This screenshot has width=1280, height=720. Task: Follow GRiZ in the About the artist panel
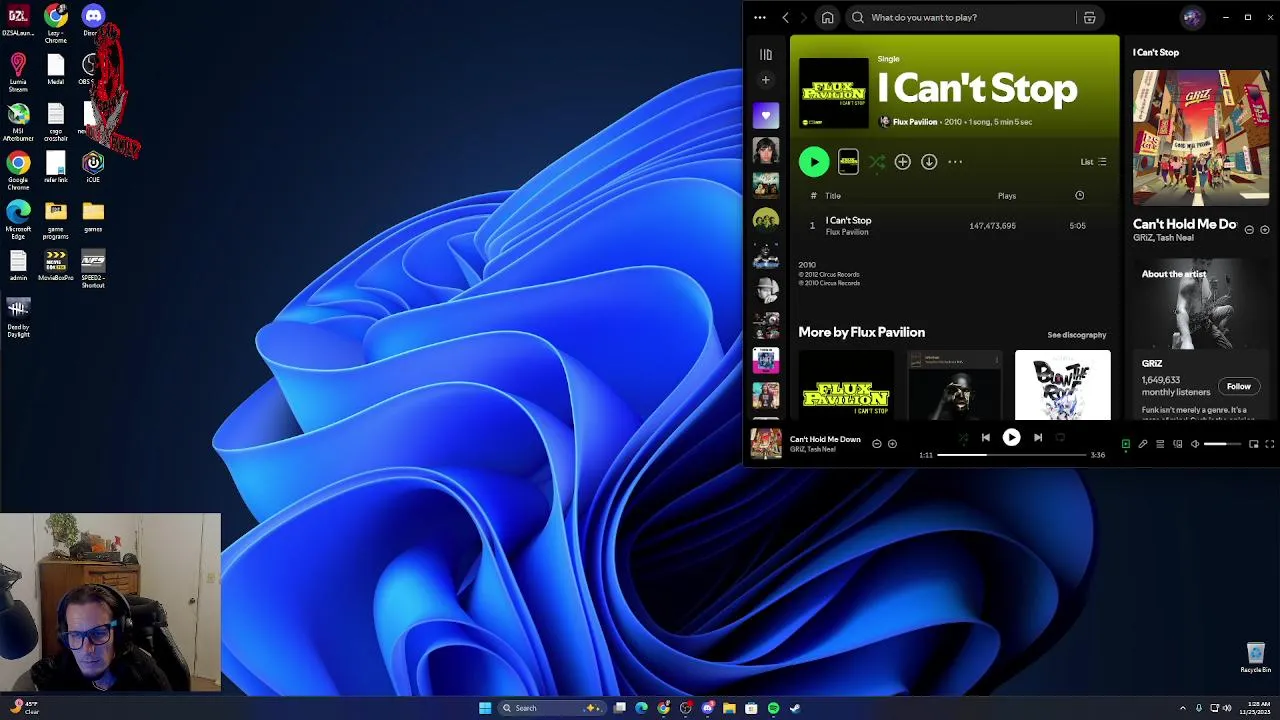1239,387
